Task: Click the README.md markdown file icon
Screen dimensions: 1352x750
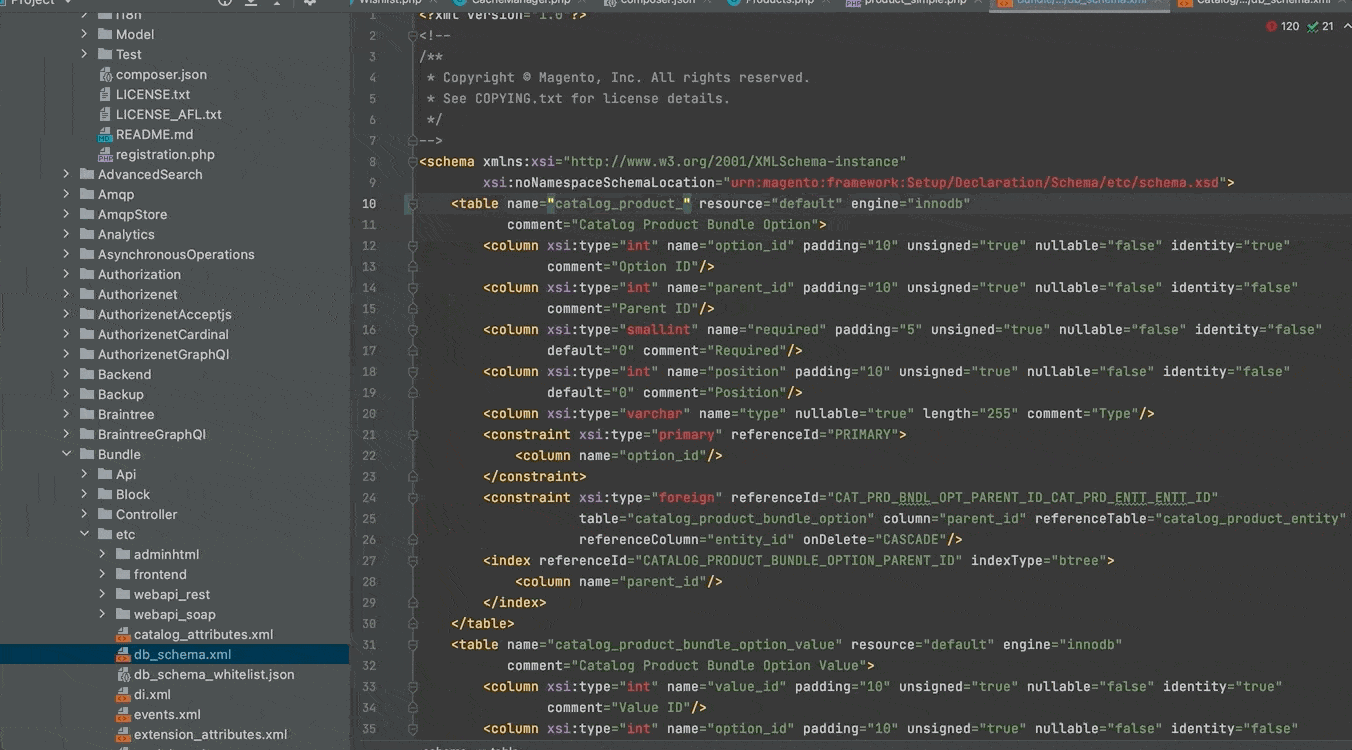Action: pos(105,135)
